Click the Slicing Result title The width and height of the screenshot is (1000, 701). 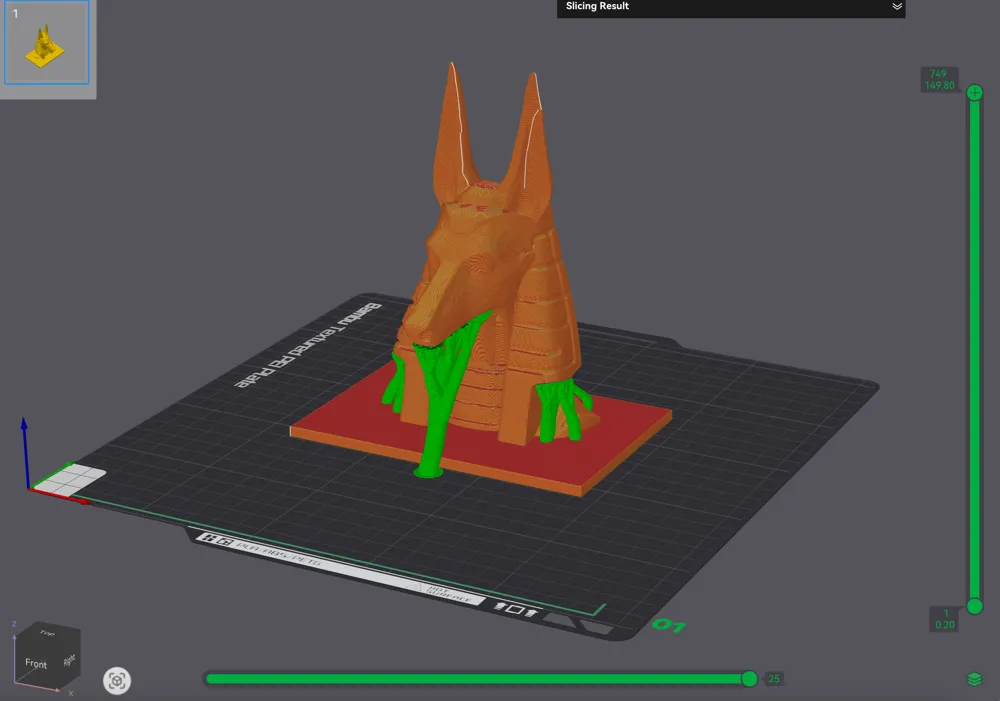tap(597, 6)
